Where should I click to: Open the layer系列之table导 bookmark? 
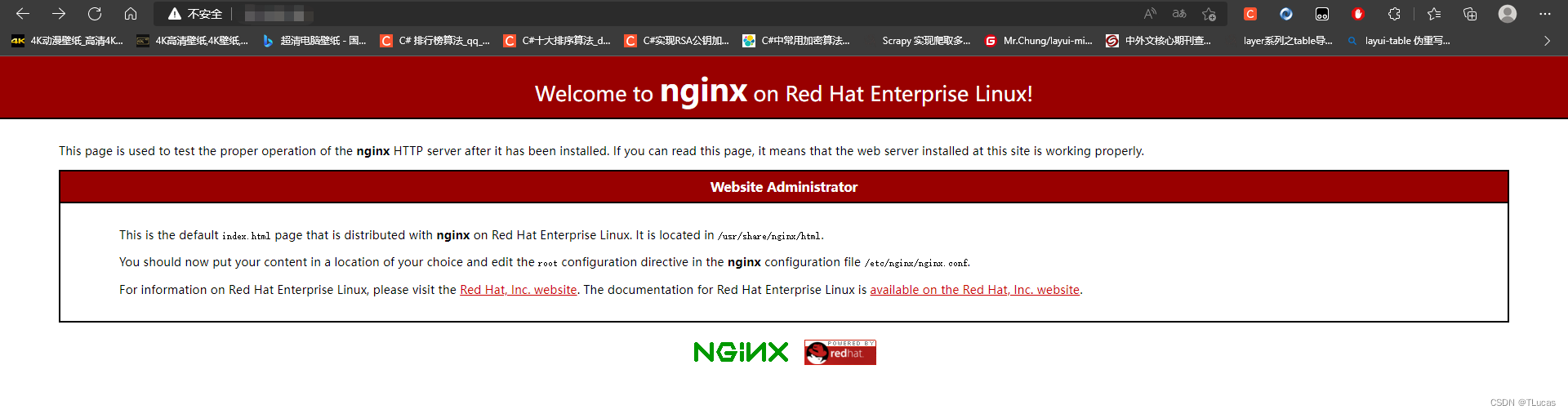coord(1287,41)
